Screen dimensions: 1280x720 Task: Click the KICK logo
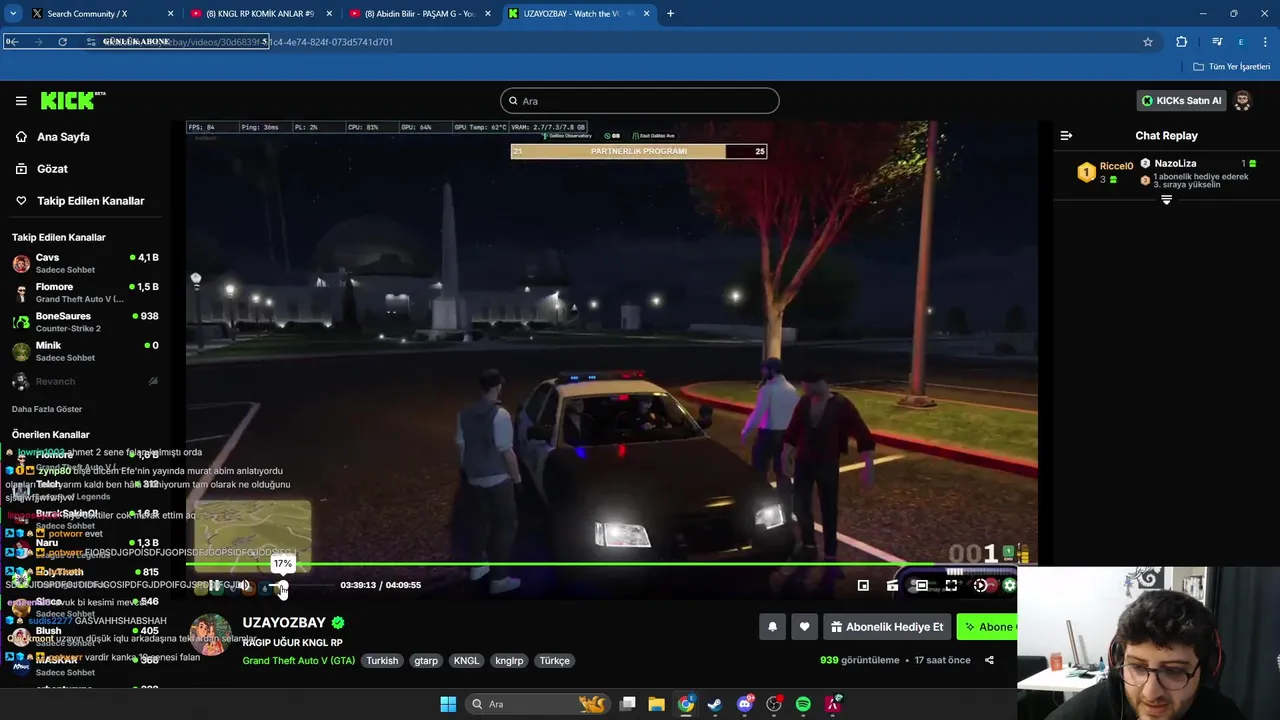(x=72, y=100)
